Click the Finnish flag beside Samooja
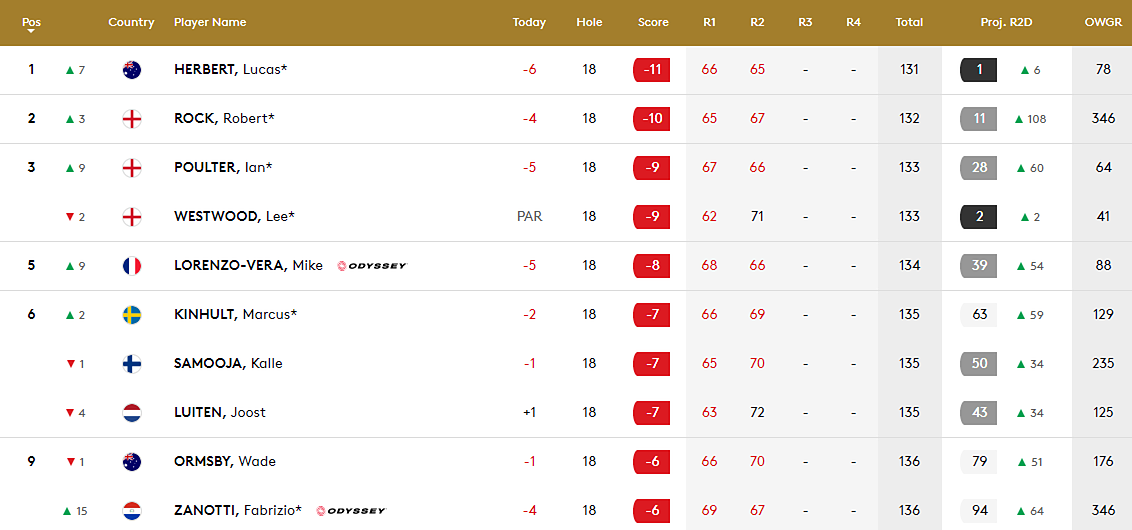Screen dimensions: 1132x530 [131, 364]
